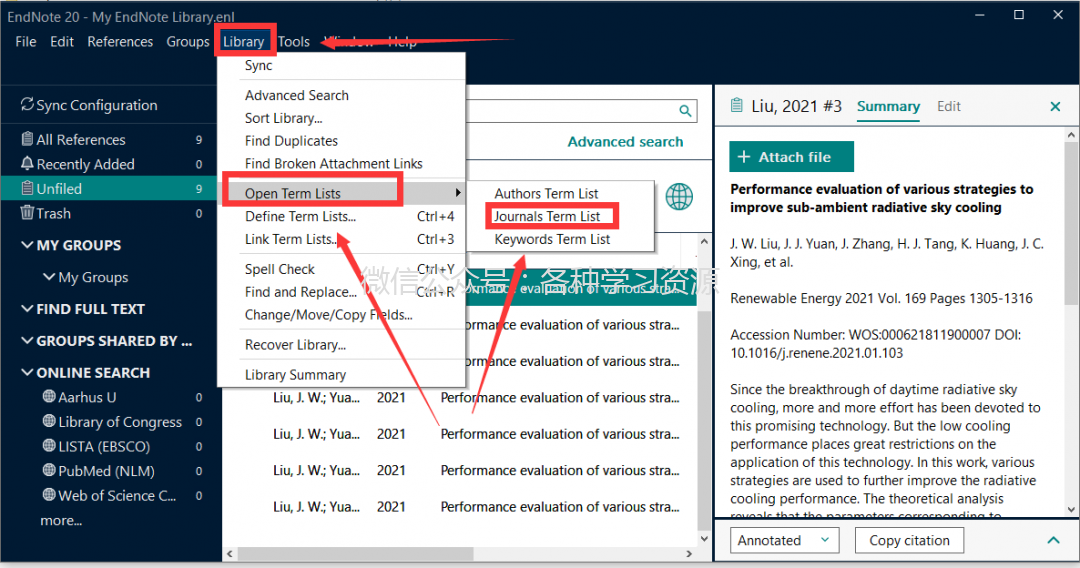Viewport: 1080px width, 568px height.
Task: Click the Copy citation button
Action: [909, 540]
